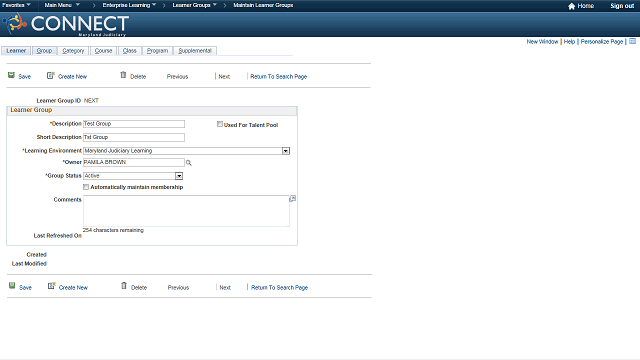Click into the Description field
This screenshot has width=640, height=360.
(x=134, y=124)
